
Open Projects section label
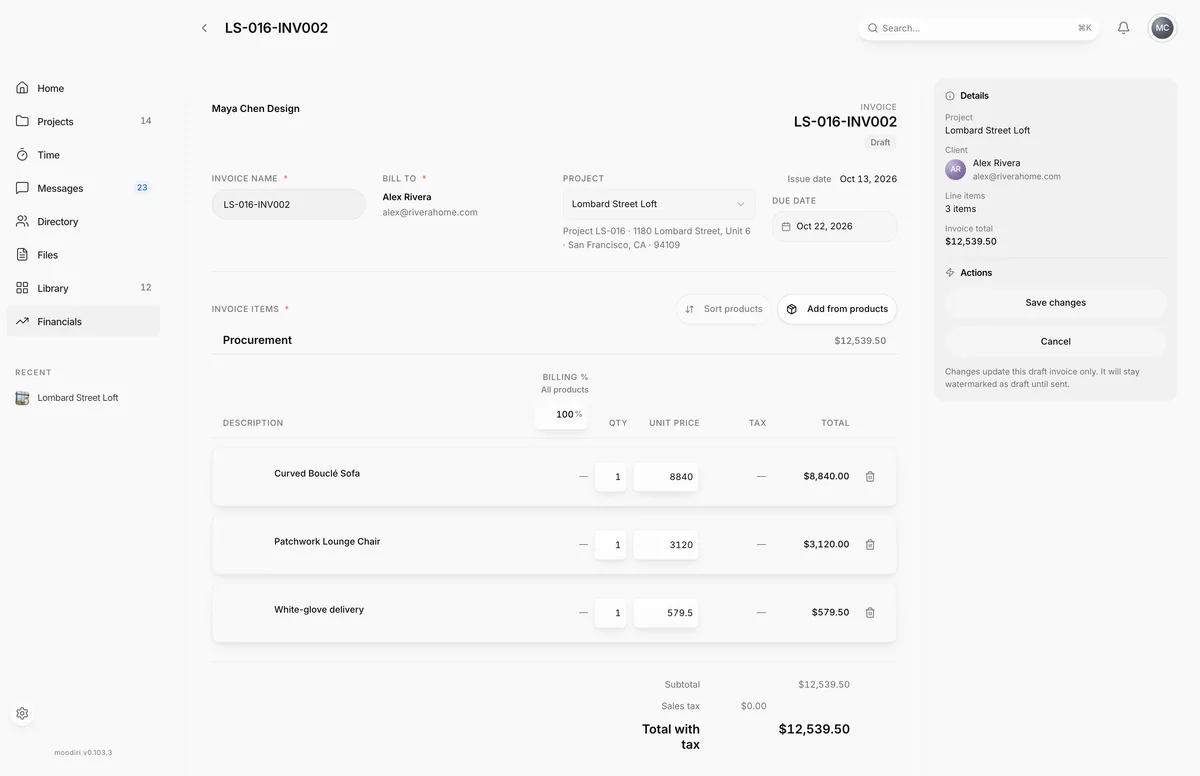(x=56, y=122)
